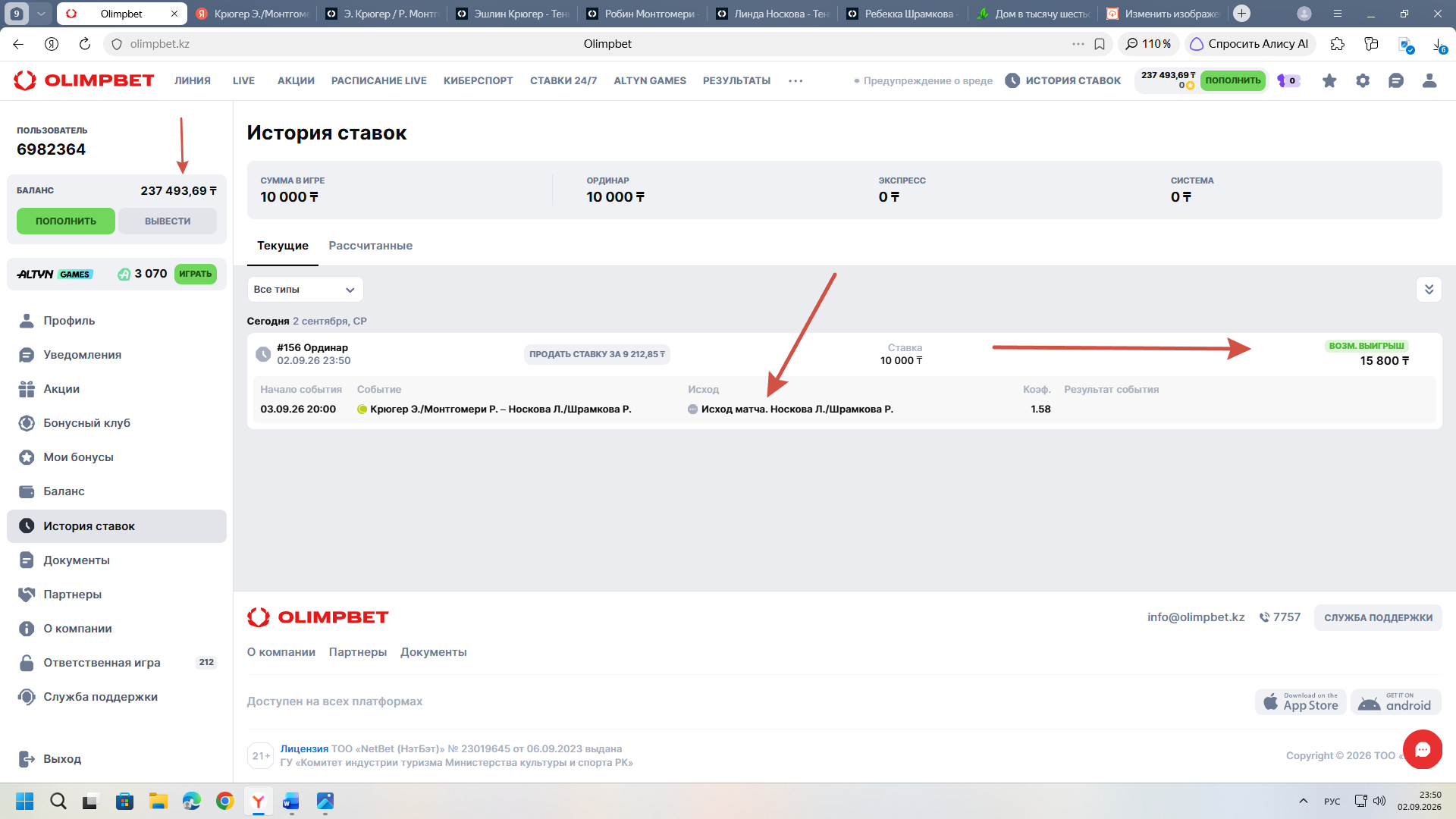
Task: Open browser extensions puzzle icon
Action: [x=1338, y=44]
